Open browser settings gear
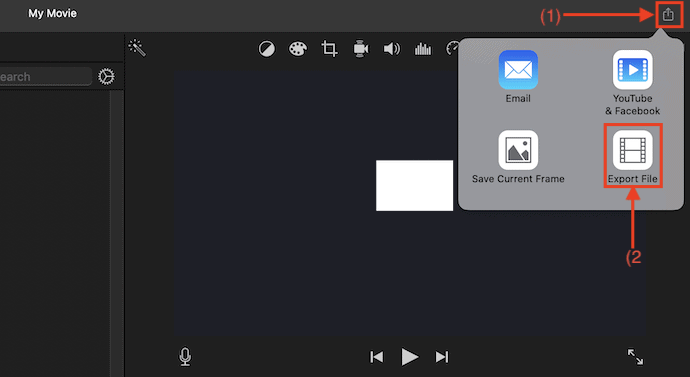This screenshot has width=690, height=377. [x=106, y=77]
